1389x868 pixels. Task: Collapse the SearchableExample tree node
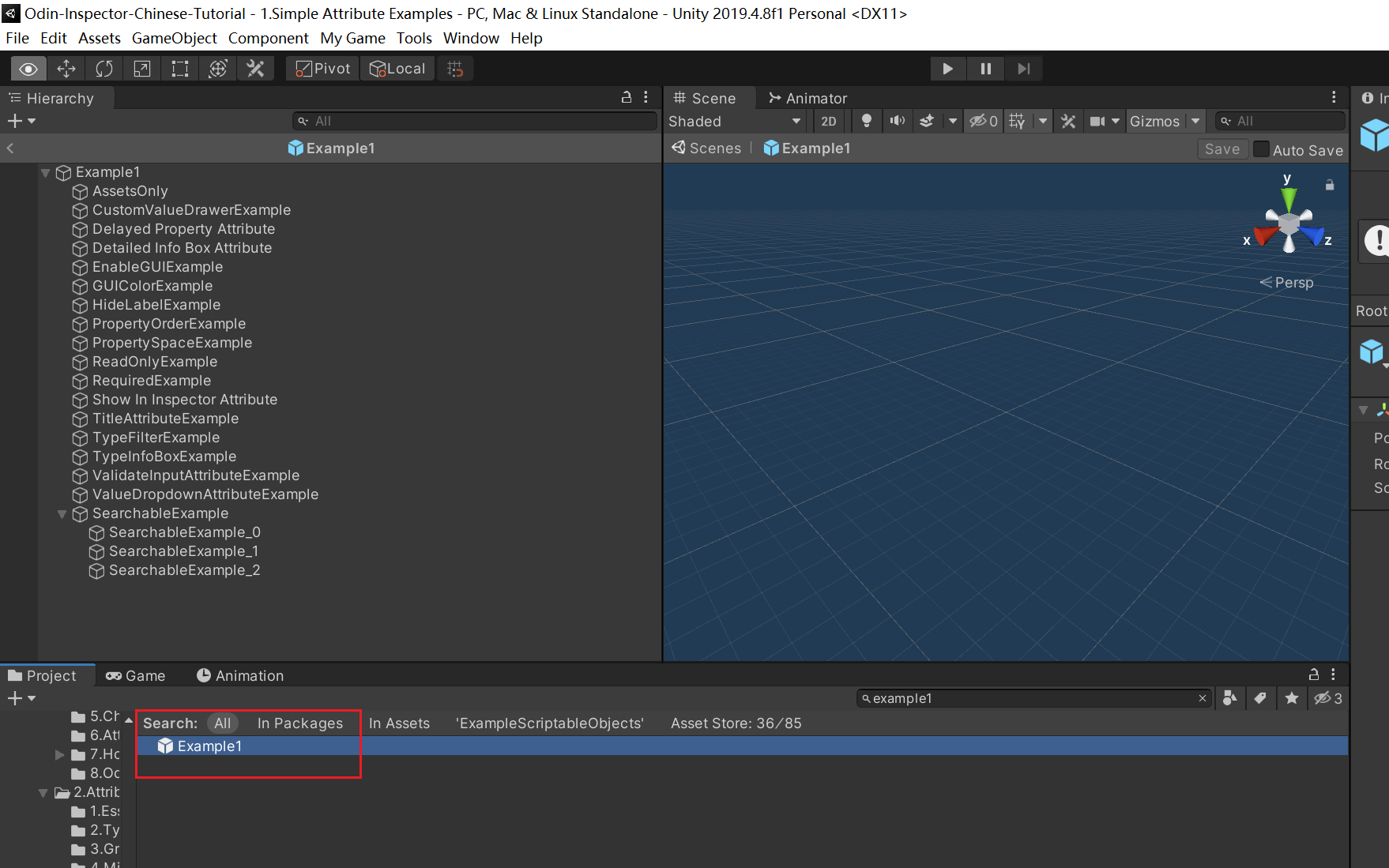(62, 514)
